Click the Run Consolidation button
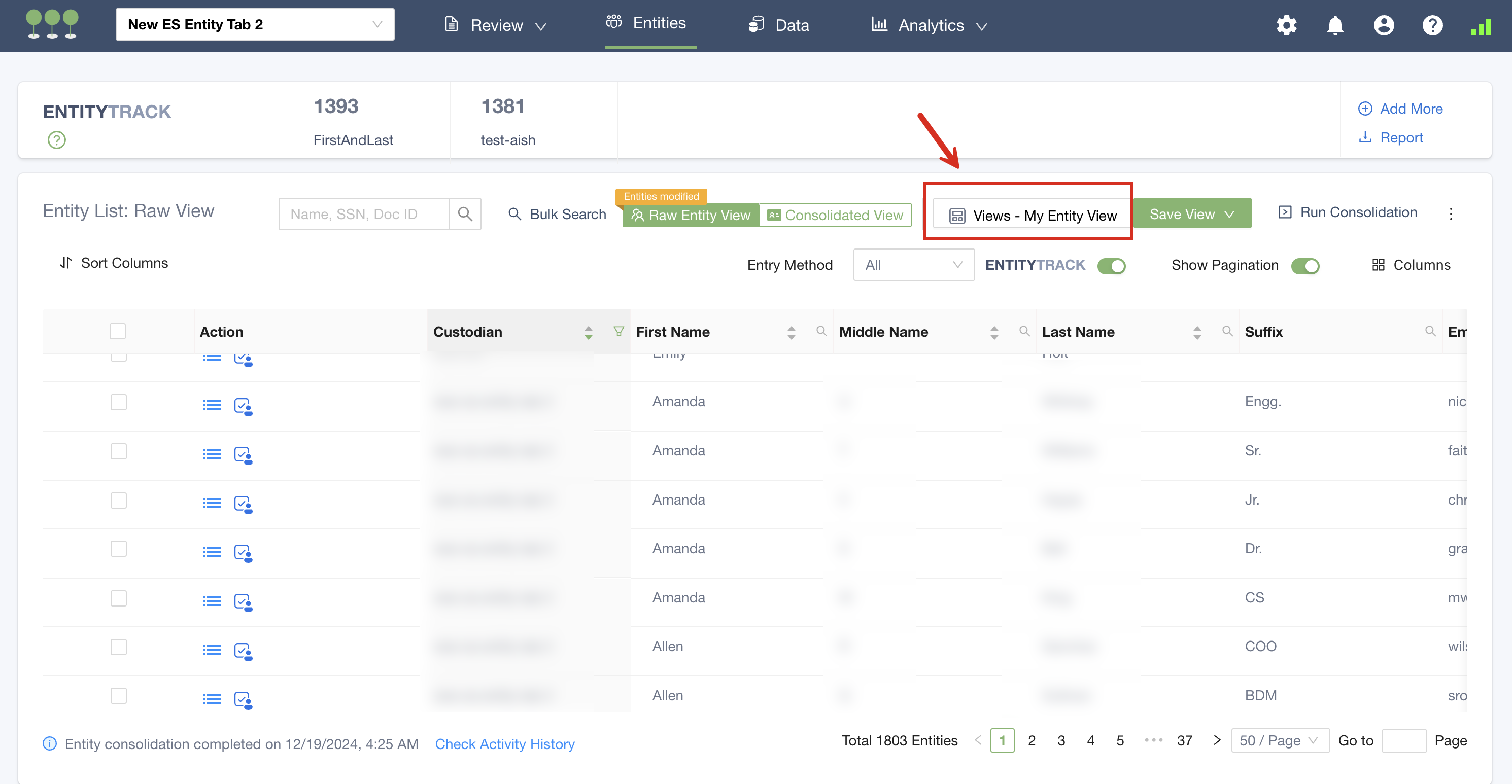The width and height of the screenshot is (1512, 784). tap(1348, 212)
